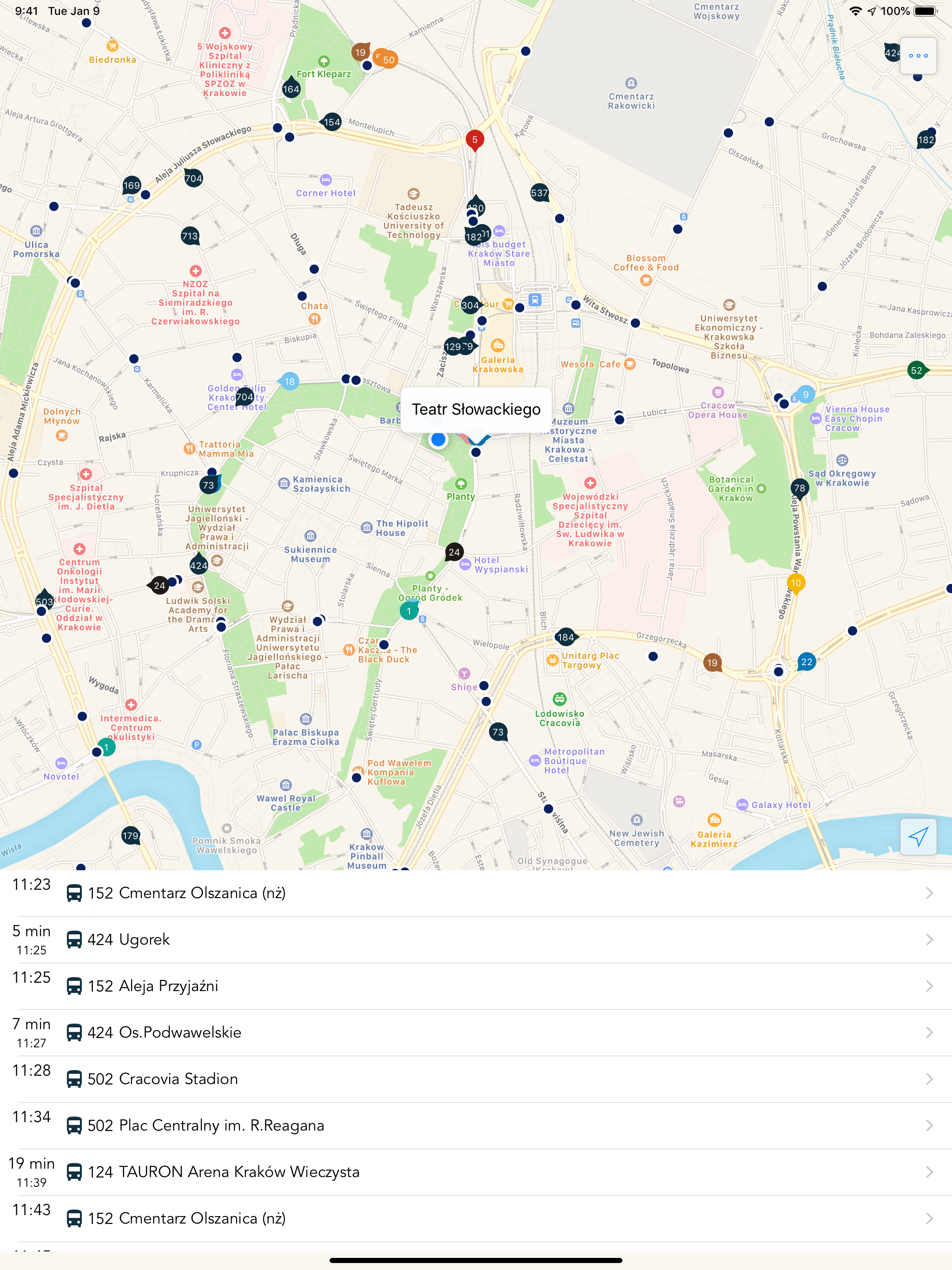Tap the orange line 50 marker
Image resolution: width=952 pixels, height=1270 pixels.
(x=389, y=60)
